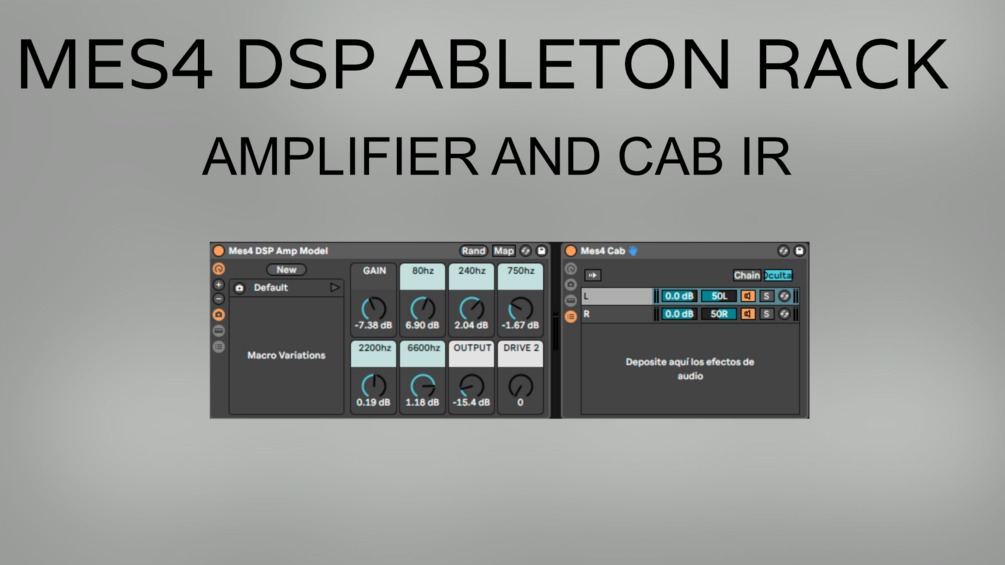
Task: Click the OUTPUT macro knob
Action: pos(472,386)
